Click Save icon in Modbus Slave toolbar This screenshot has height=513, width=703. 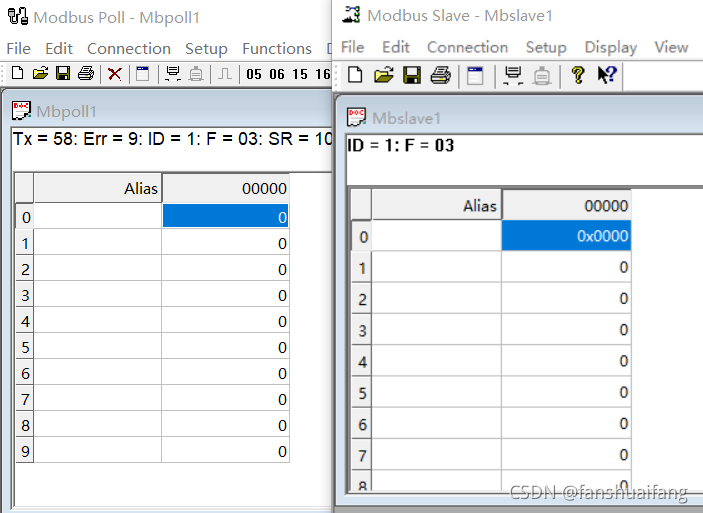[412, 75]
